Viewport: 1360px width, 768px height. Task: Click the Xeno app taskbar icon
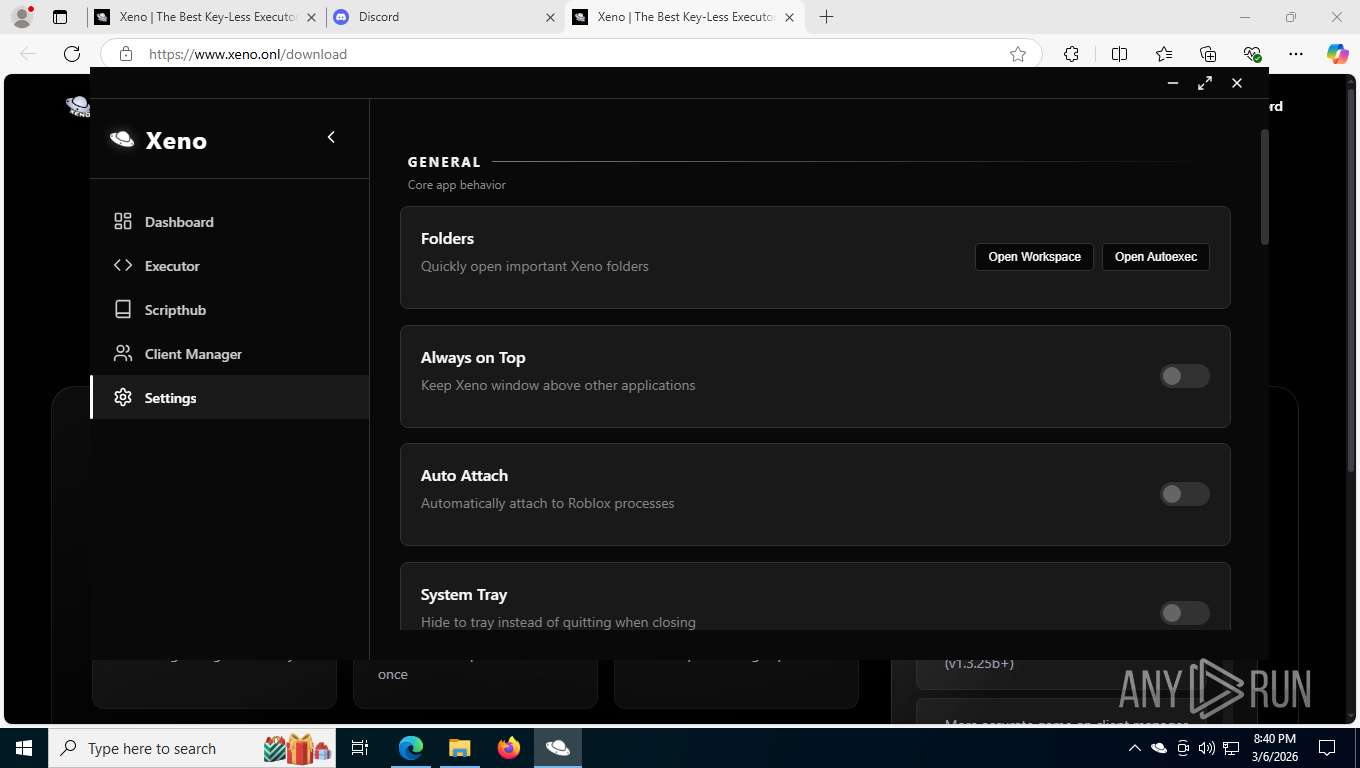pos(557,748)
